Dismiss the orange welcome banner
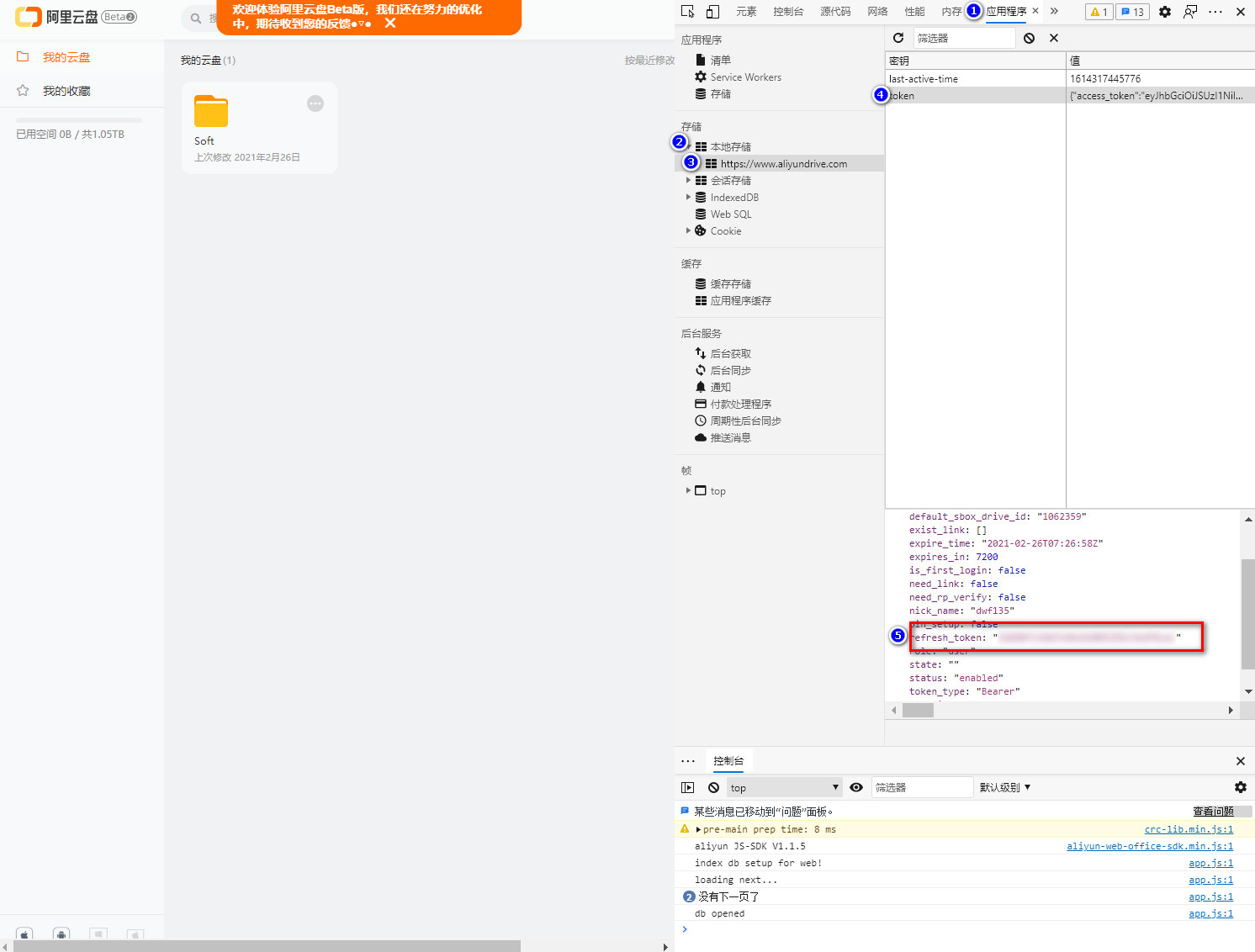This screenshot has width=1255, height=952. click(x=390, y=24)
